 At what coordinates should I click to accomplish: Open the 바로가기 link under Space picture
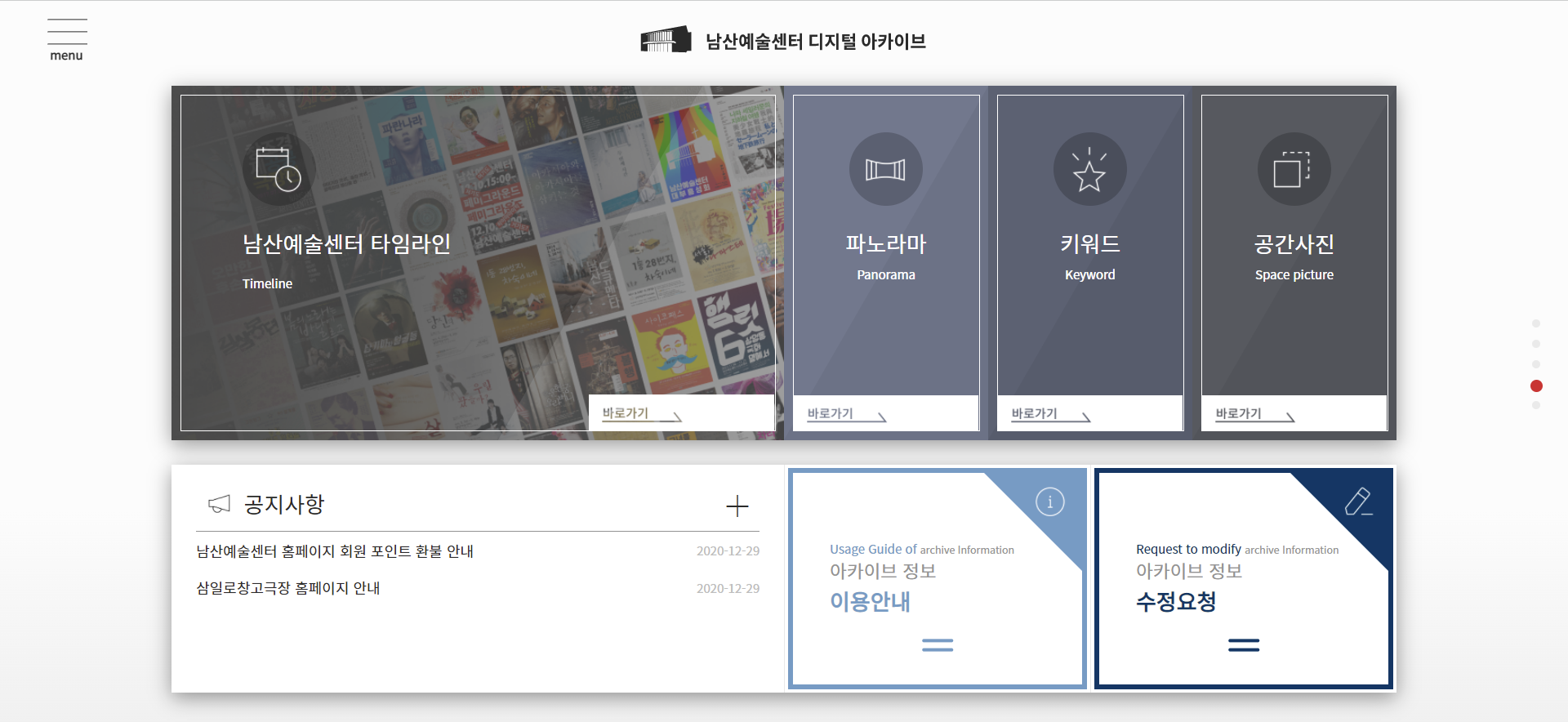click(1254, 414)
